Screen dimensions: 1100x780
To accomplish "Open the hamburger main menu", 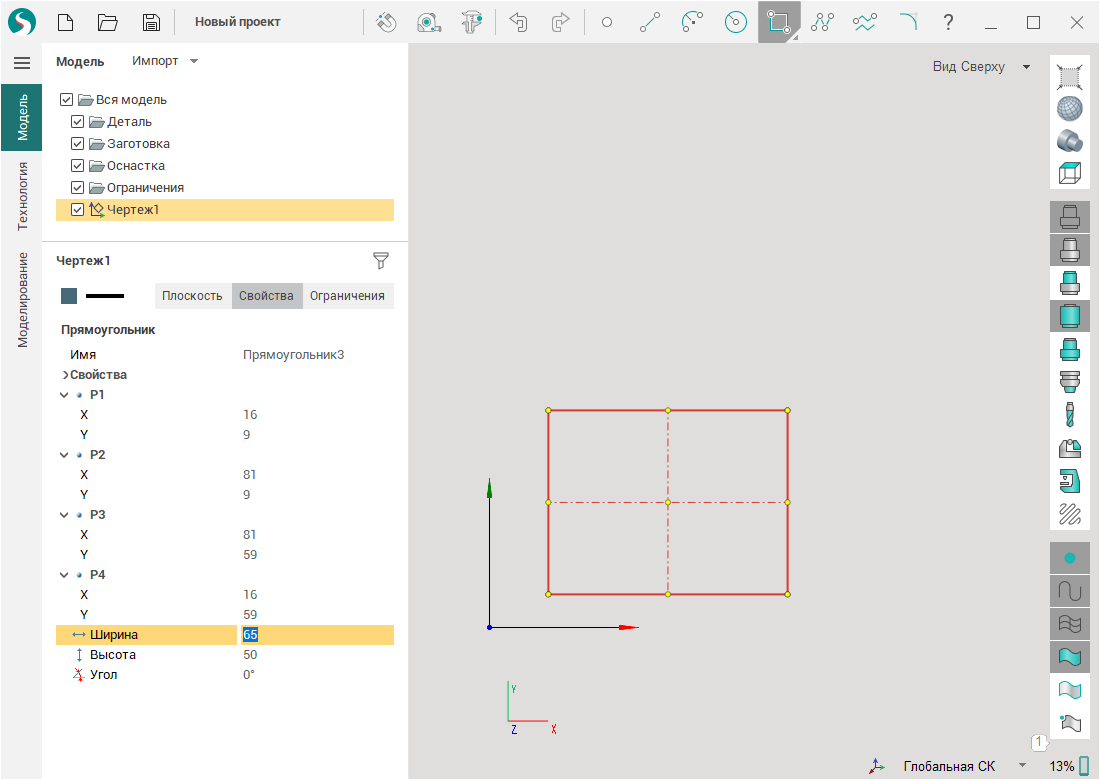I will (x=21, y=63).
